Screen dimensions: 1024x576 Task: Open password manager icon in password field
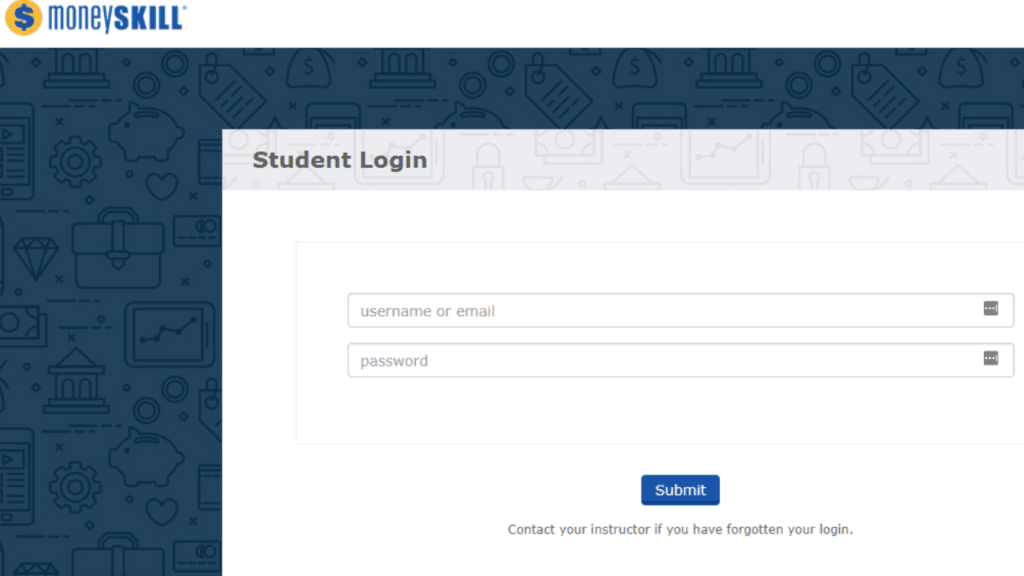(990, 358)
